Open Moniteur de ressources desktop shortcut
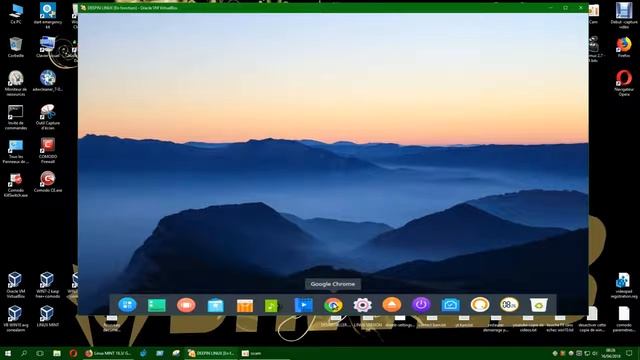 [x=16, y=83]
